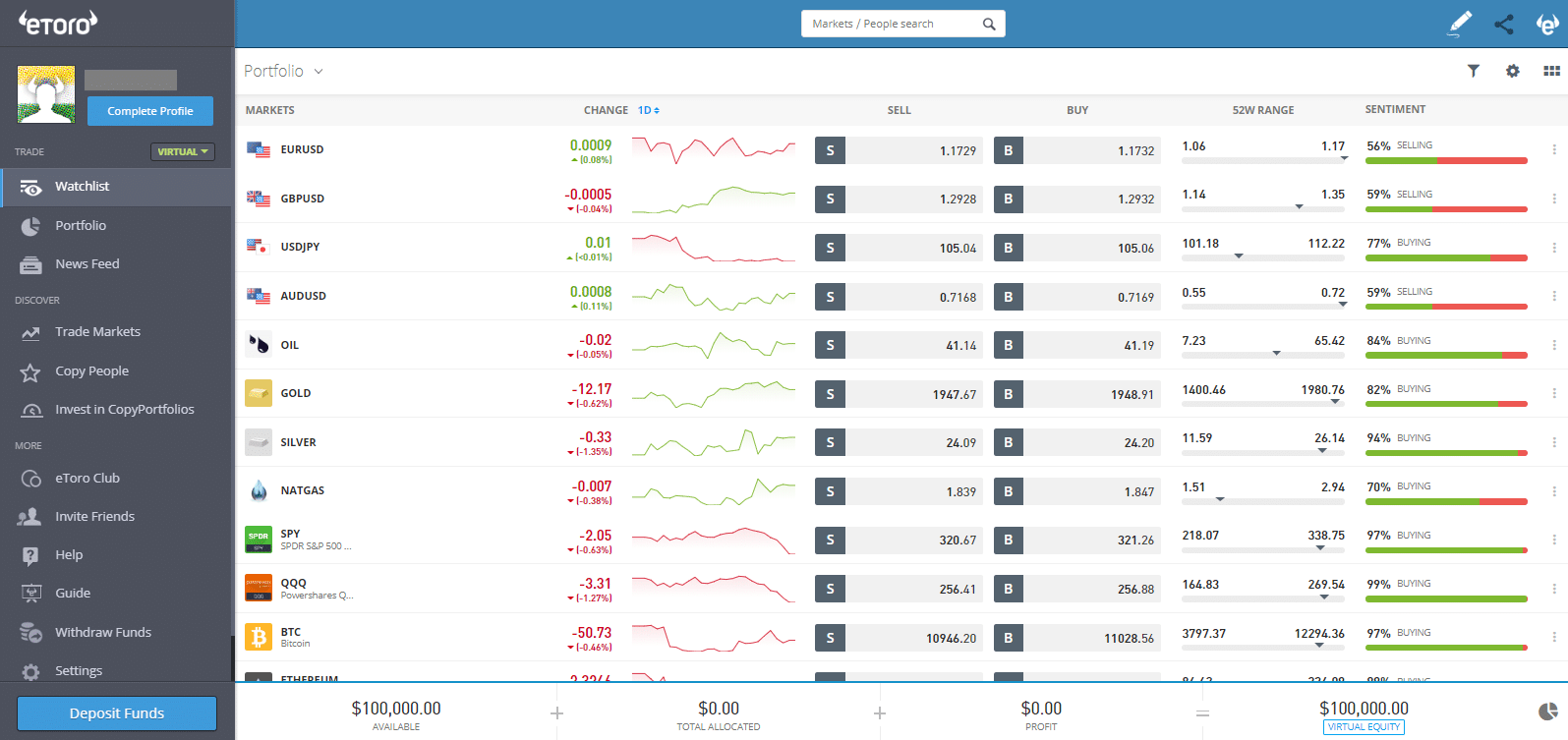Viewport: 1568px width, 740px height.
Task: Click the eToro globe icon top right
Action: 1547,24
